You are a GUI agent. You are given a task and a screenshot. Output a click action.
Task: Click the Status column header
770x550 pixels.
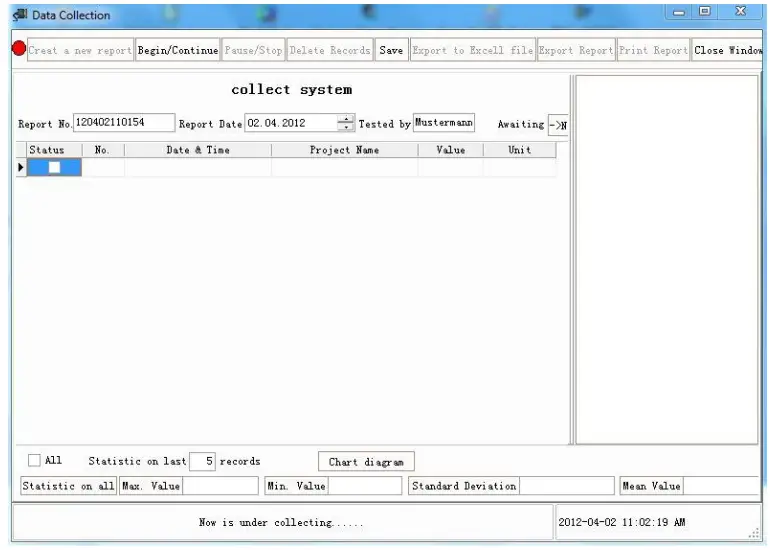[54, 150]
